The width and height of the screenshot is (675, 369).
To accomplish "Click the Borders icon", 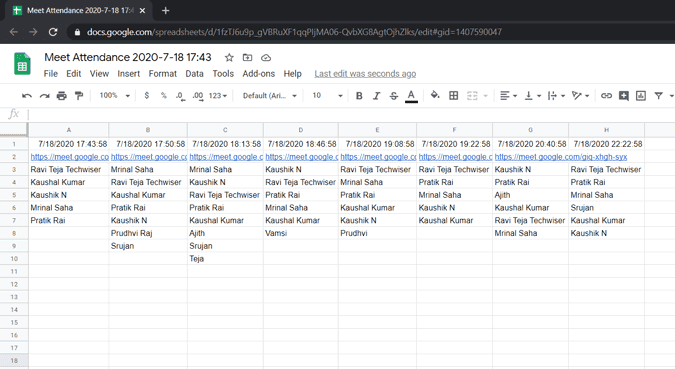I will (453, 96).
